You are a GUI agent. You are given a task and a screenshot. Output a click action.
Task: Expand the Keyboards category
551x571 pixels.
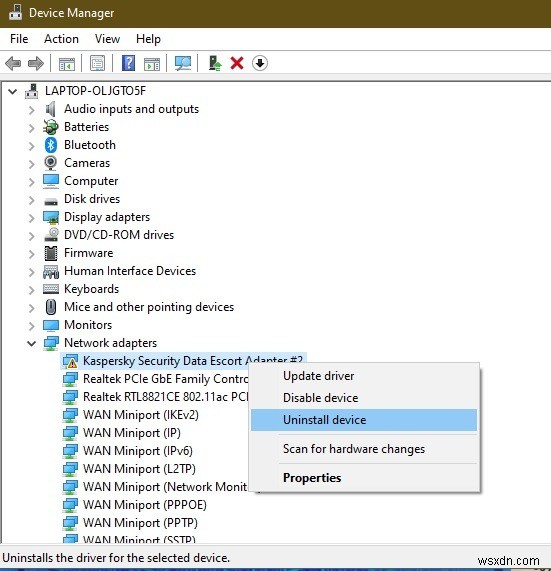coord(32,290)
